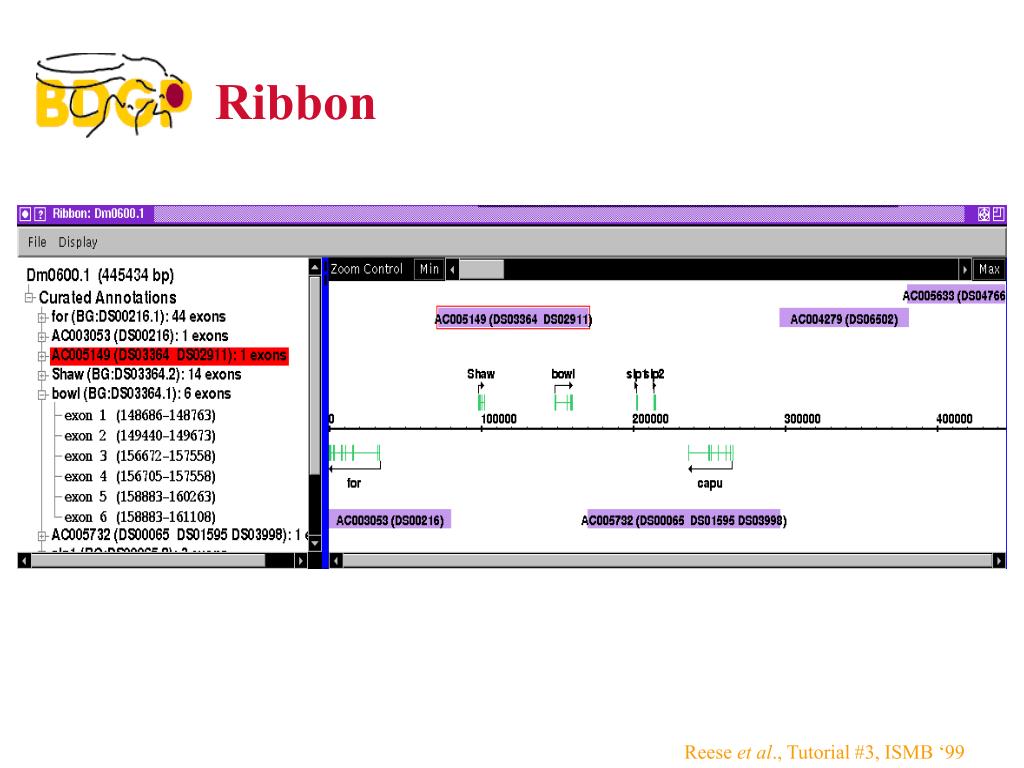
Task: Select exon 1 (148686-148763)
Action: (x=140, y=415)
